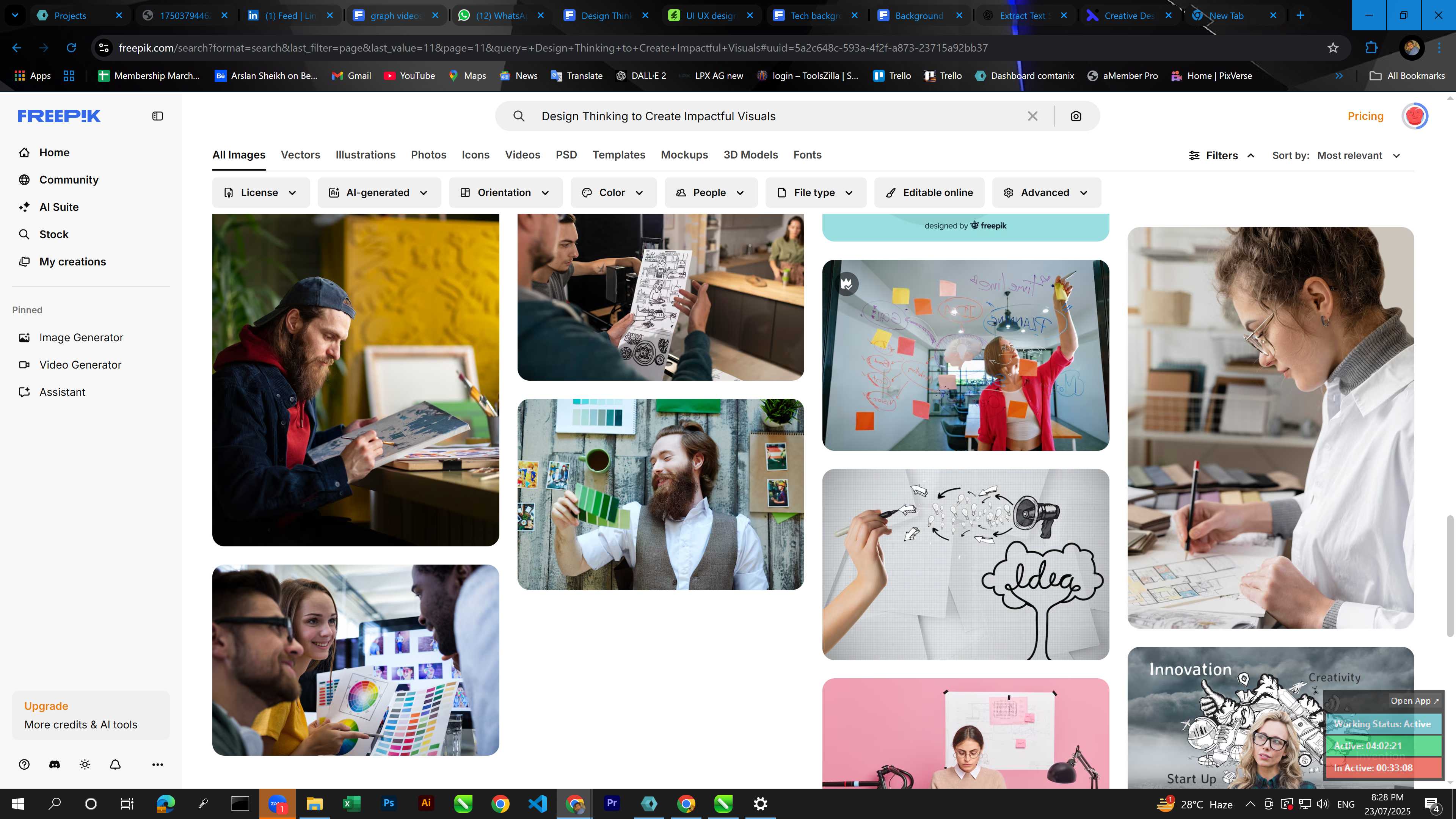Switch to the Vectors tab
1456x819 pixels.
(x=300, y=155)
